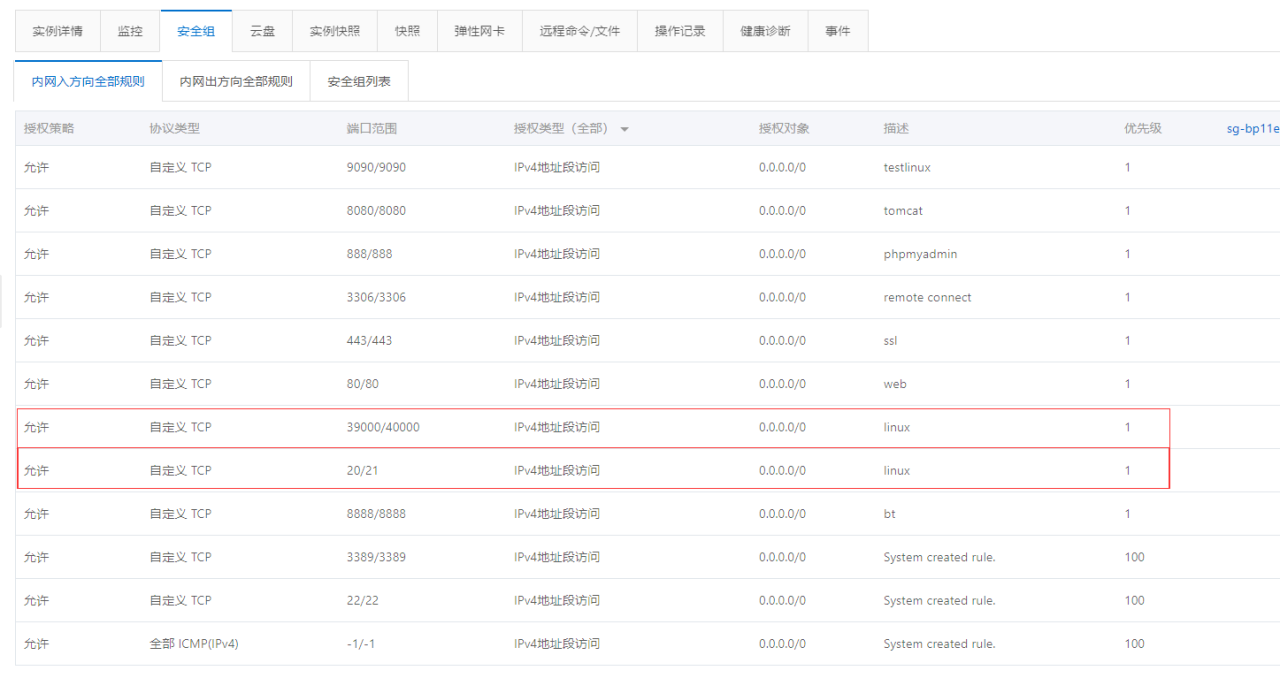Expand the 授权类型（全部）filter dropdown arrow
The width and height of the screenshot is (1280, 678).
pyautogui.click(x=624, y=129)
